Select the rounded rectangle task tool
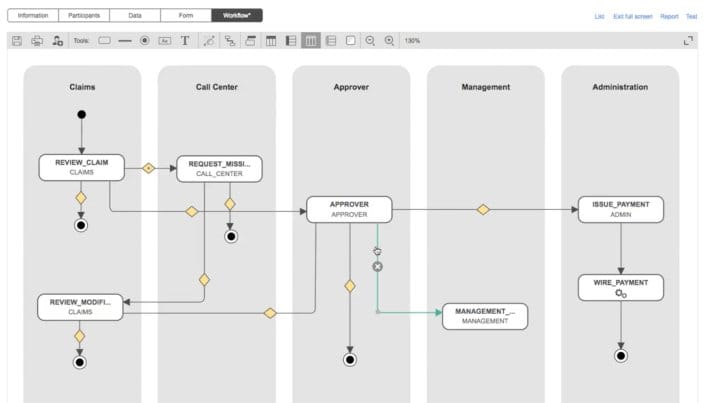This screenshot has width=705, height=403. point(104,40)
